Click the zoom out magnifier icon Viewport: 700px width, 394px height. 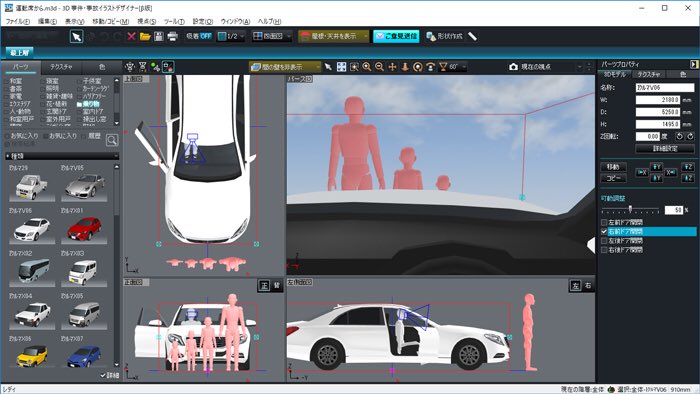click(379, 67)
